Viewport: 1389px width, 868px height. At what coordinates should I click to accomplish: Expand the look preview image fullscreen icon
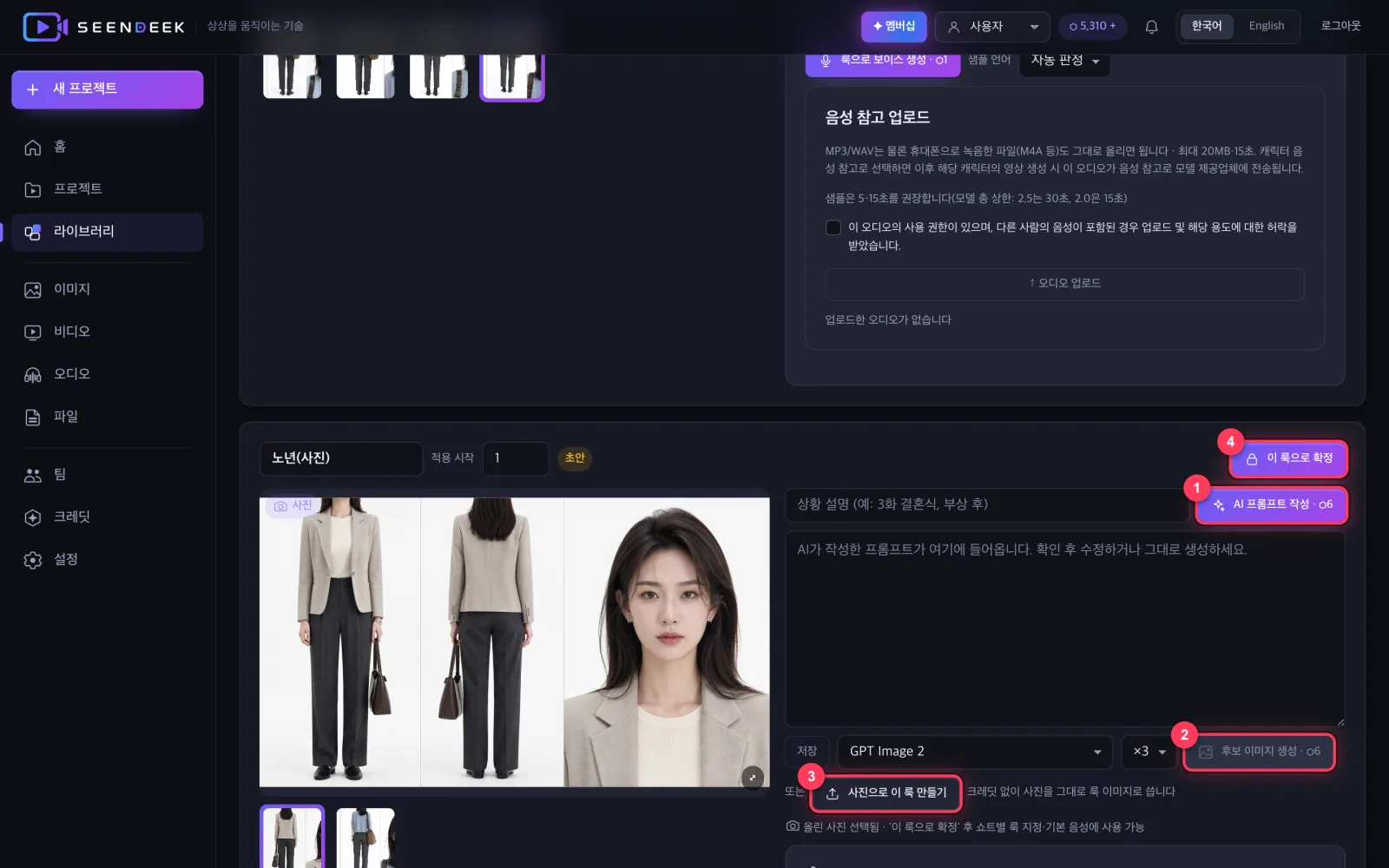(x=753, y=777)
